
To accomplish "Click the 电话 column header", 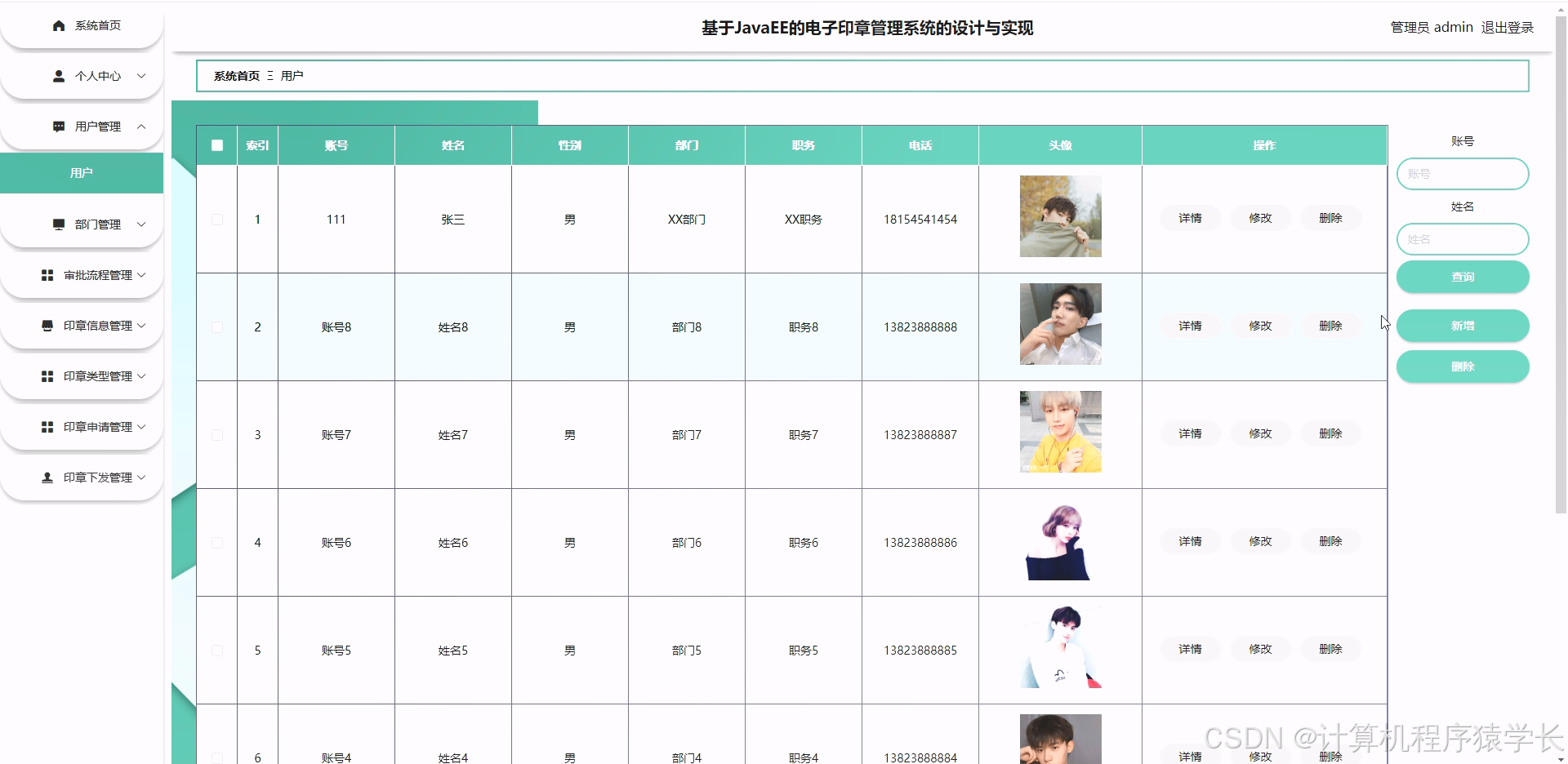I will pos(920,145).
